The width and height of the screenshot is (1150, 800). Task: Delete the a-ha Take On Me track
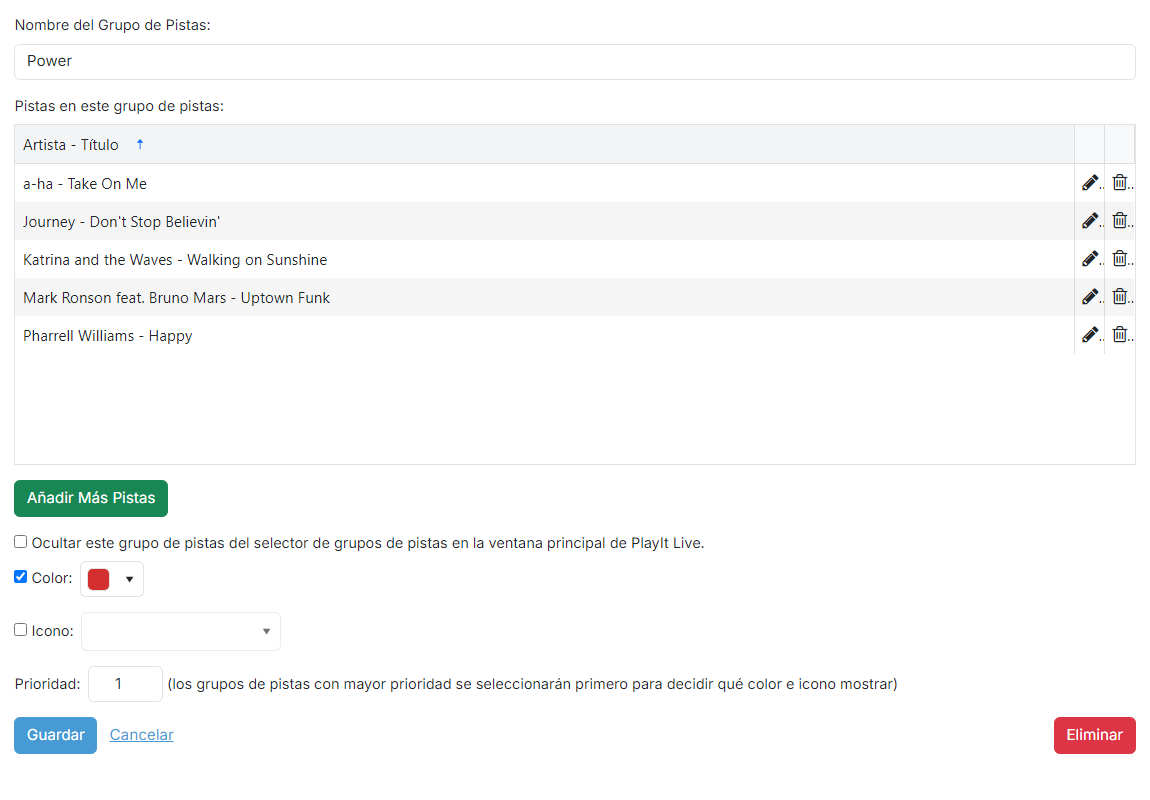point(1120,183)
